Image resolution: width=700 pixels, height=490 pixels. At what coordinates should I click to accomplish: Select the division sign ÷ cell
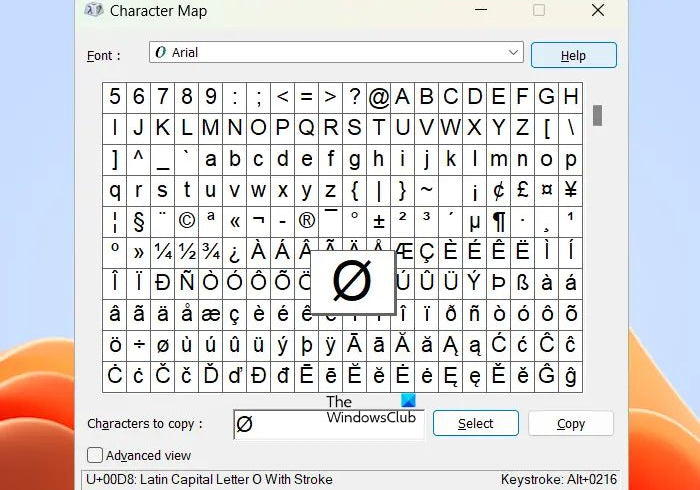139,345
